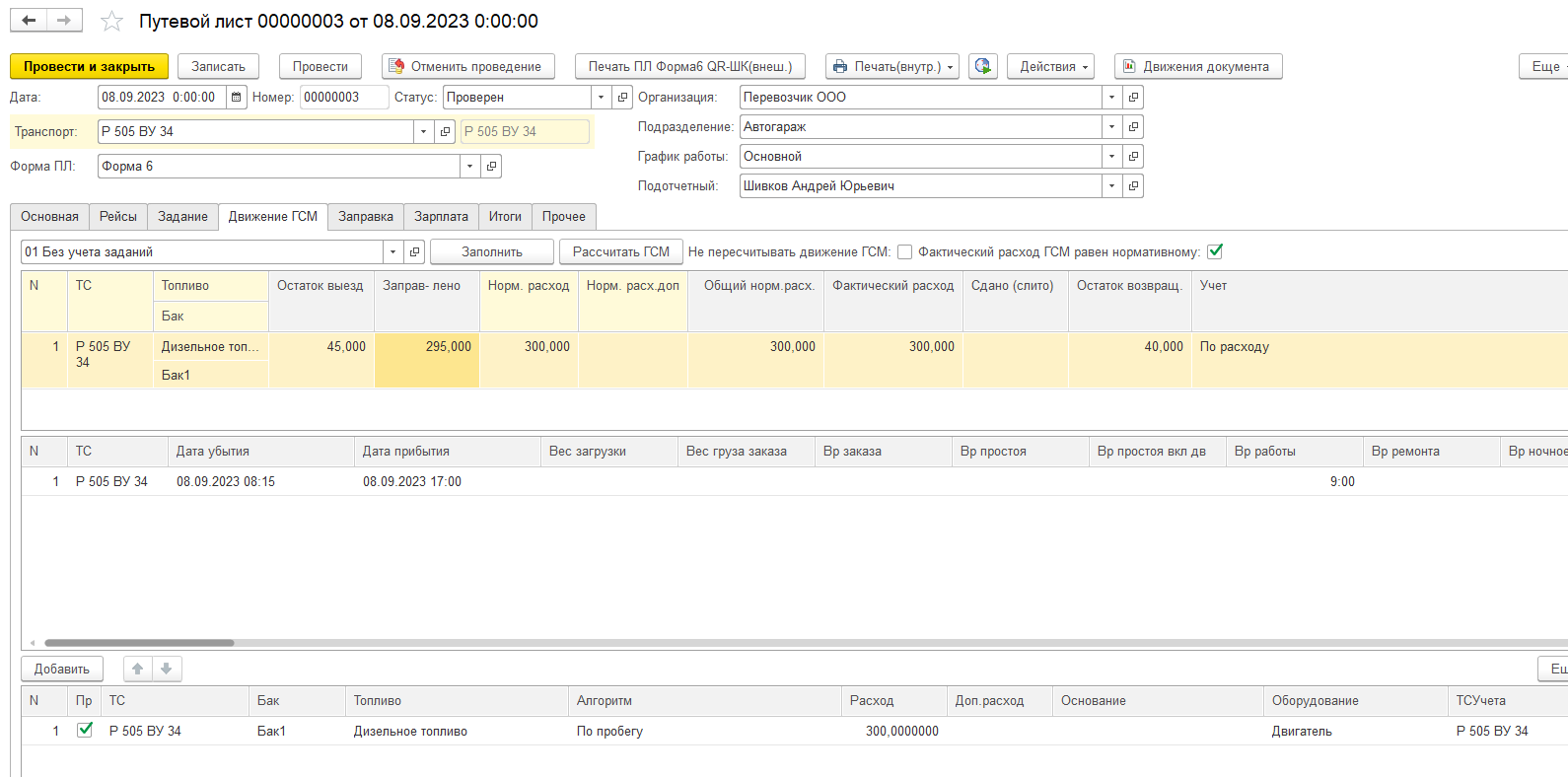Screen dimensions: 1568x777
Task: Move row down with arrow icon
Action: click(167, 669)
